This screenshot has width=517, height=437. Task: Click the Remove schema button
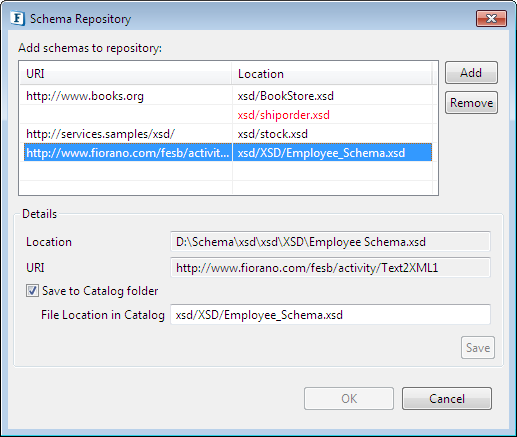(471, 103)
